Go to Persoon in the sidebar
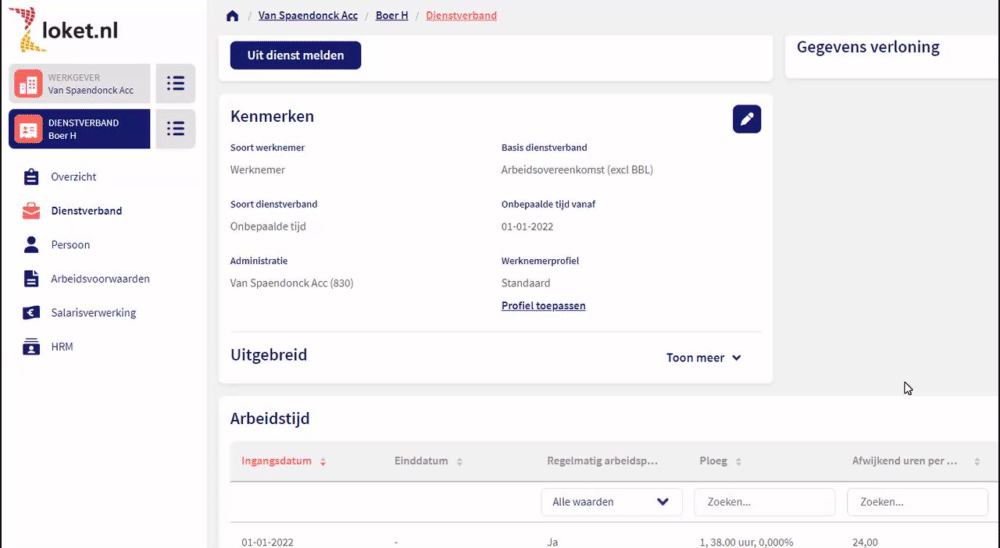1000x548 pixels. 70,245
